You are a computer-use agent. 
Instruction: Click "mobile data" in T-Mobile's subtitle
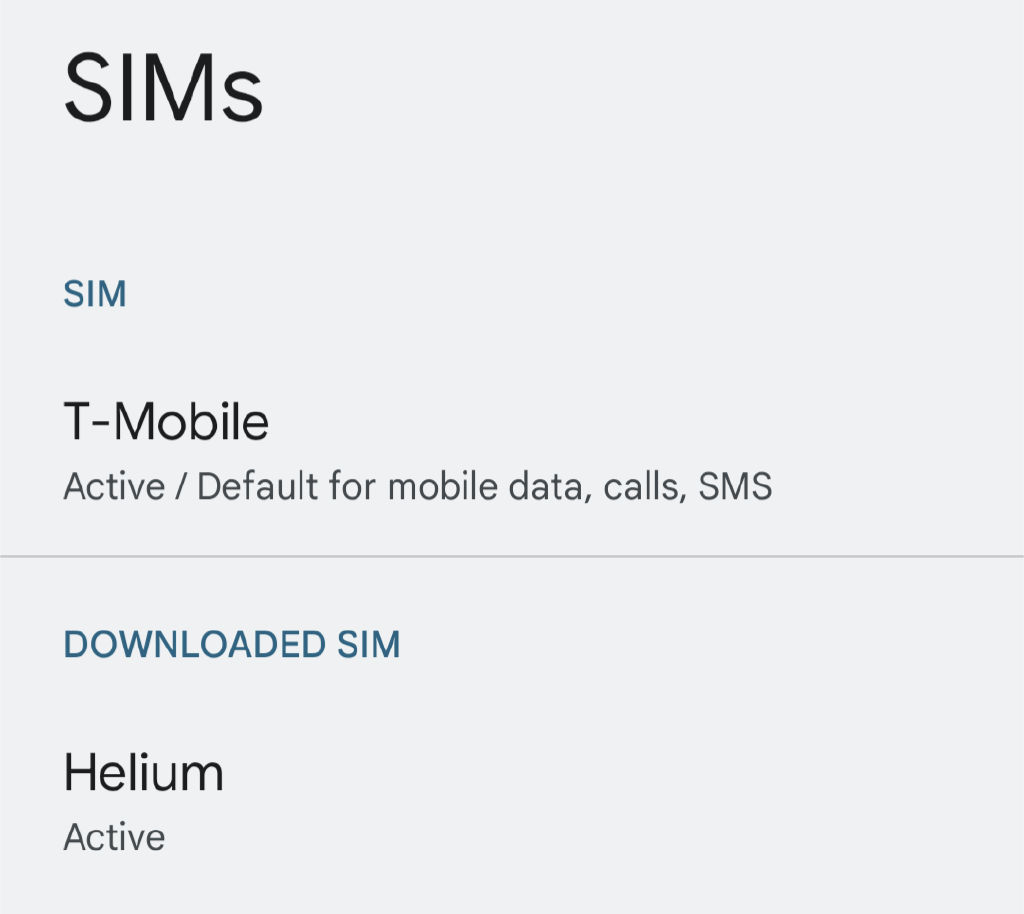point(490,486)
